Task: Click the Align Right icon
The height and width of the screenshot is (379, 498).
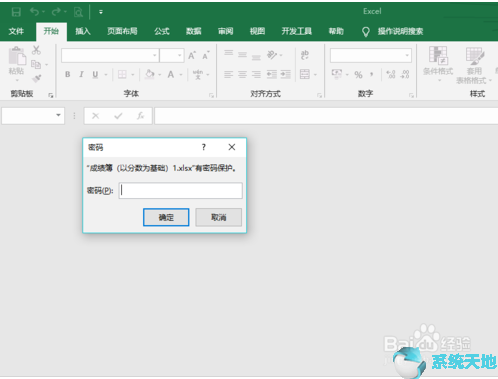Action: coord(256,74)
